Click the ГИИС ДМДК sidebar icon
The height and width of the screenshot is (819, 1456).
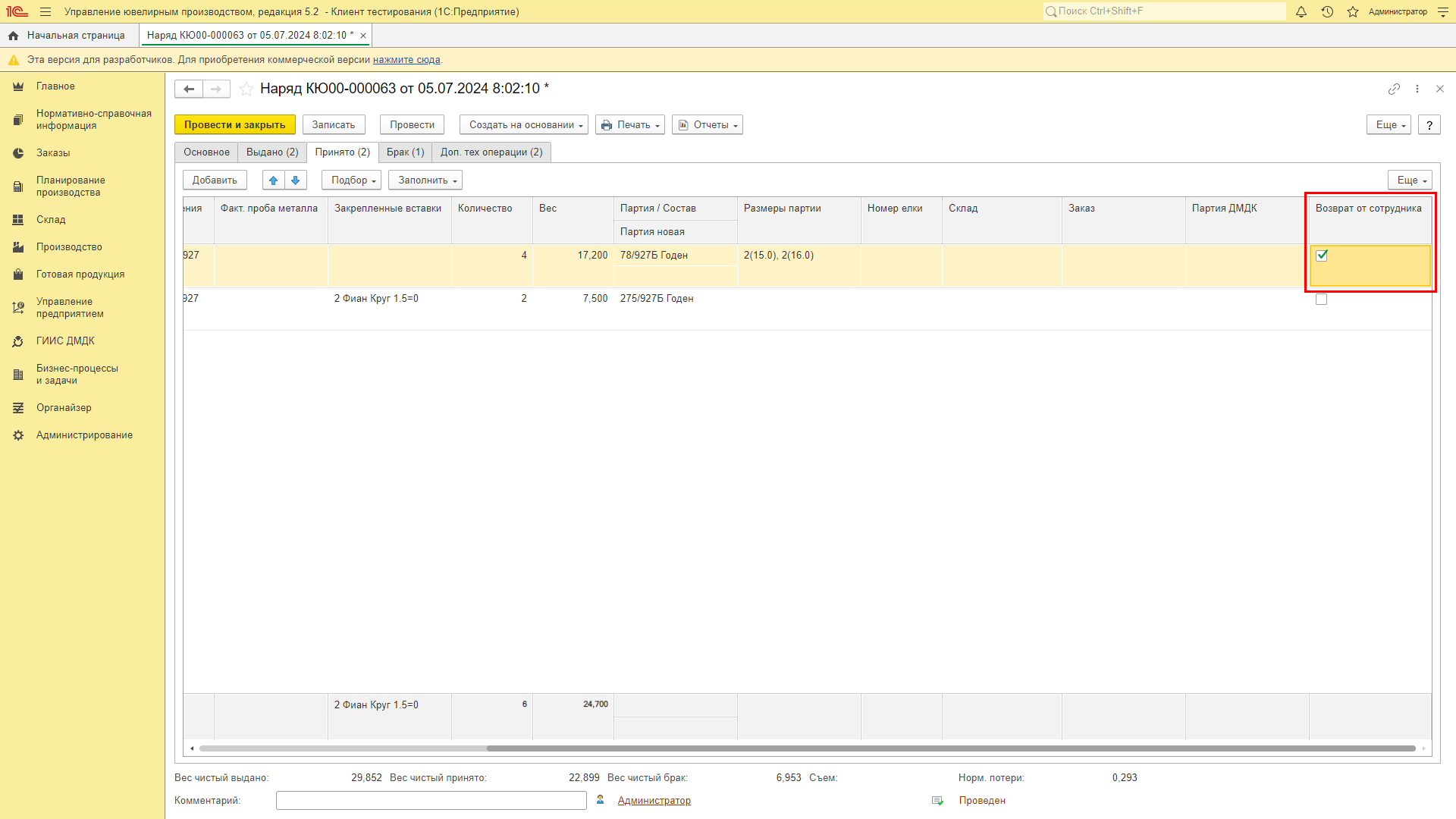click(18, 341)
